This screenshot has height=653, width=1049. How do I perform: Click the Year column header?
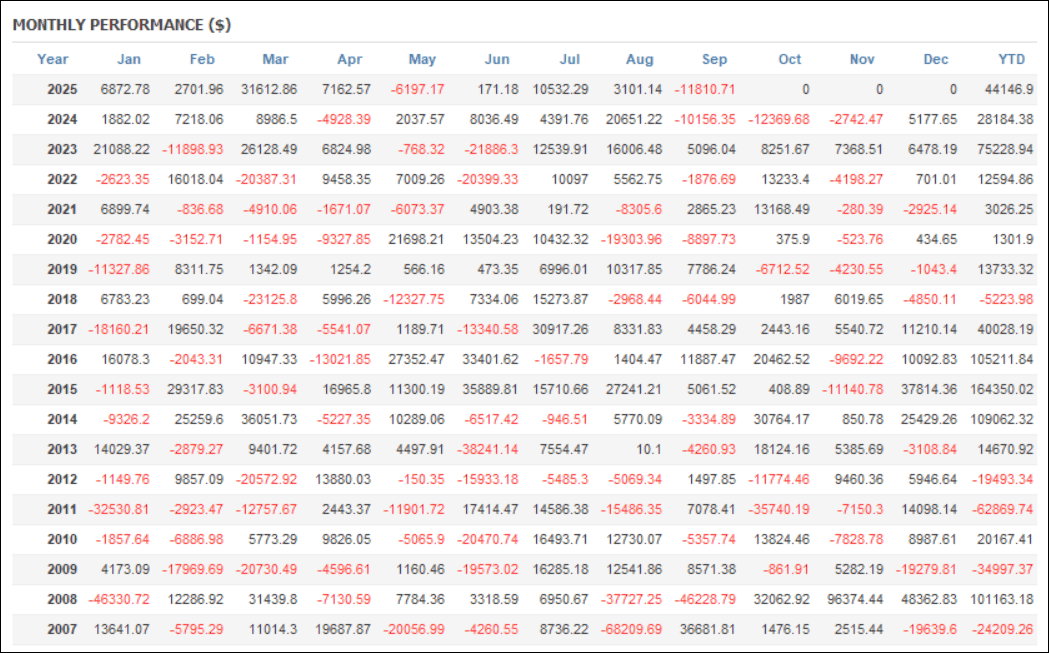click(52, 59)
